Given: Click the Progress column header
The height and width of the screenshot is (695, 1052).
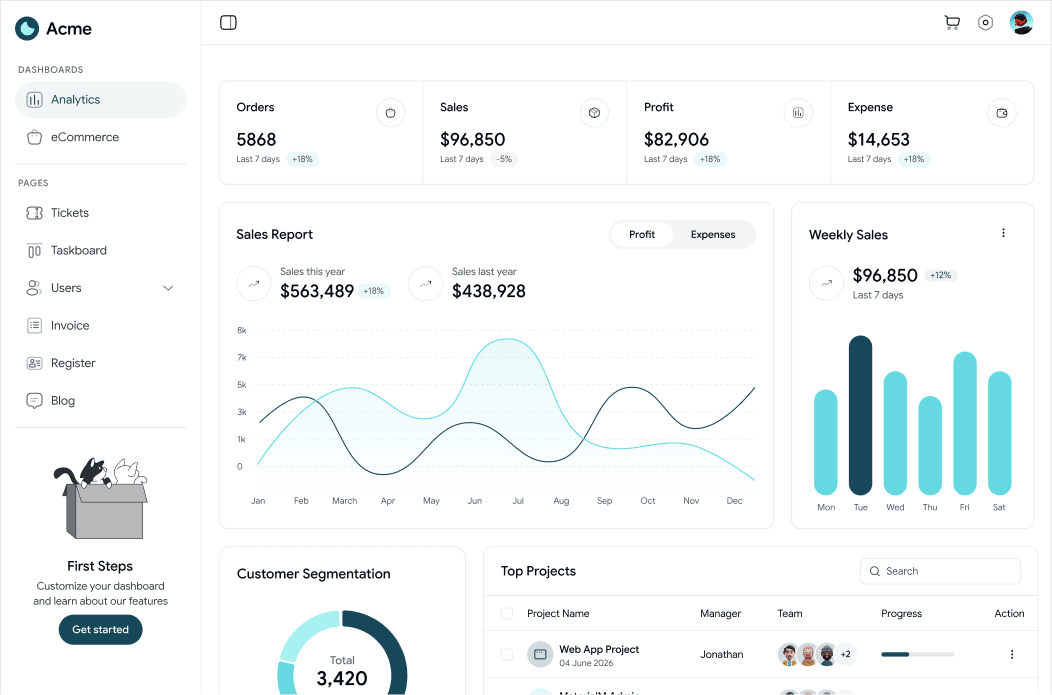Looking at the screenshot, I should 901,614.
